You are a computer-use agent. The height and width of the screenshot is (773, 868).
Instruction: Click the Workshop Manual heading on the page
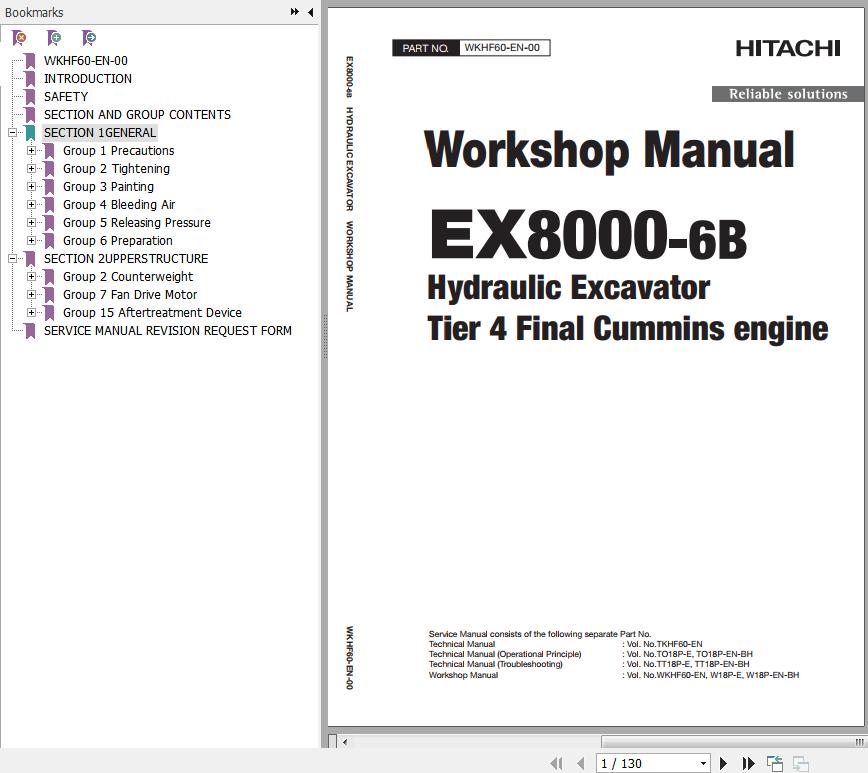[x=609, y=150]
